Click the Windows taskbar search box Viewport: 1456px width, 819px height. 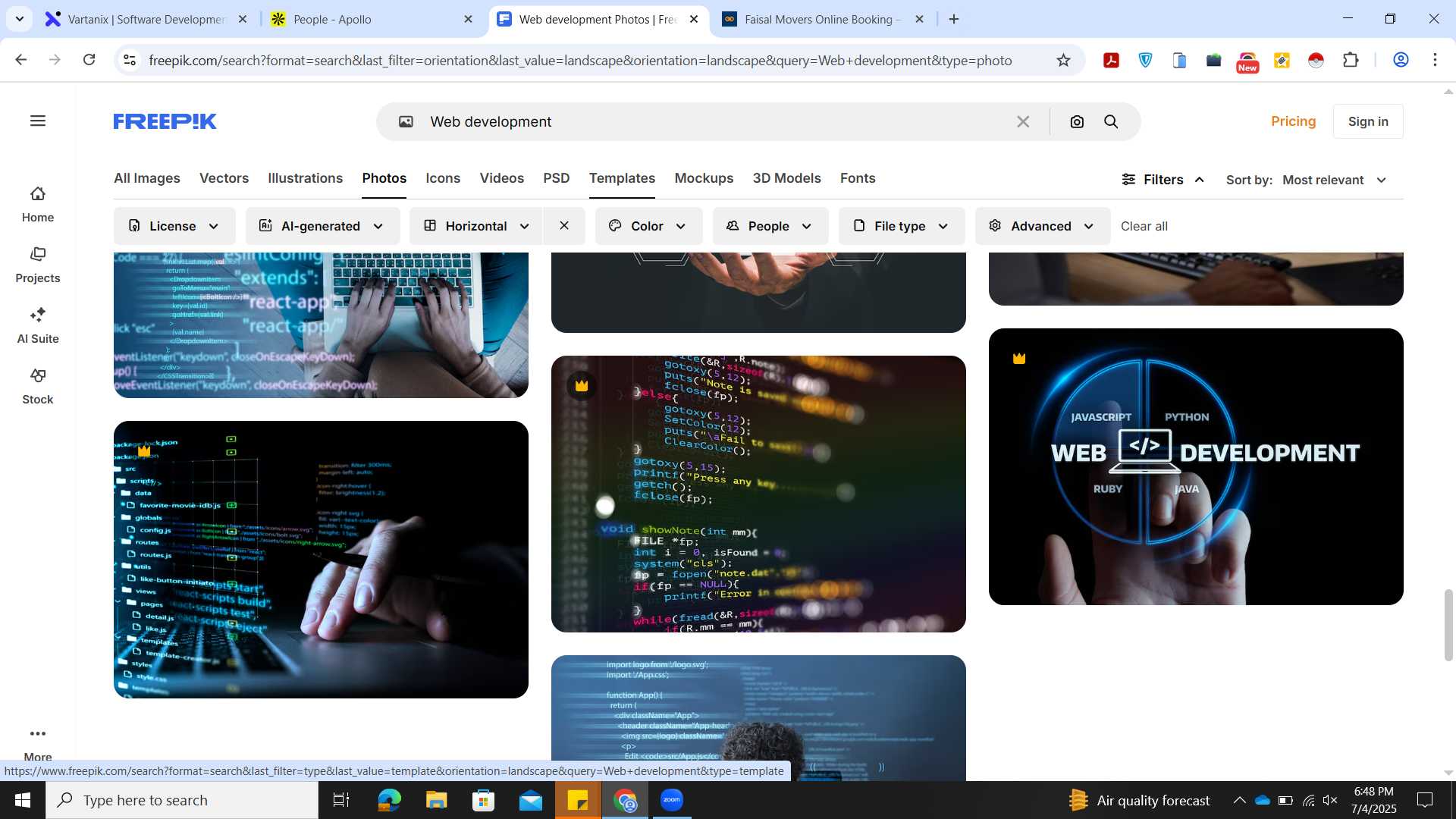(x=182, y=800)
